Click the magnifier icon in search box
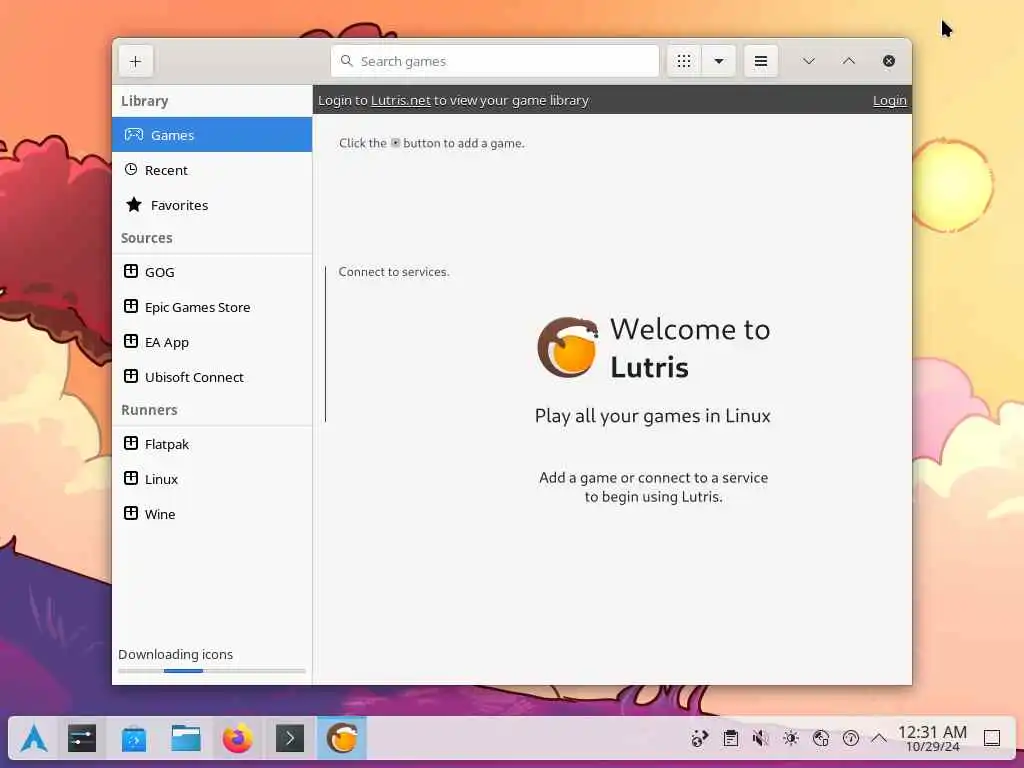 pos(347,61)
